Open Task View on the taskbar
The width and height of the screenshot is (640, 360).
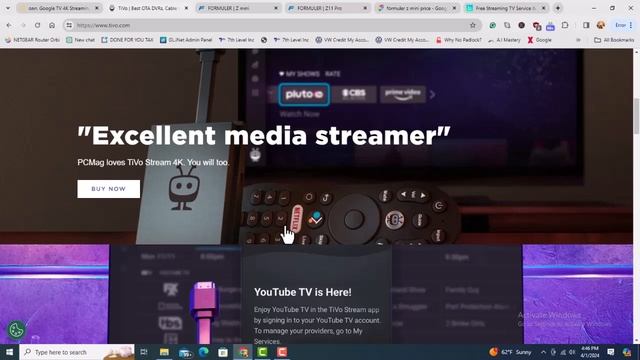point(144,352)
